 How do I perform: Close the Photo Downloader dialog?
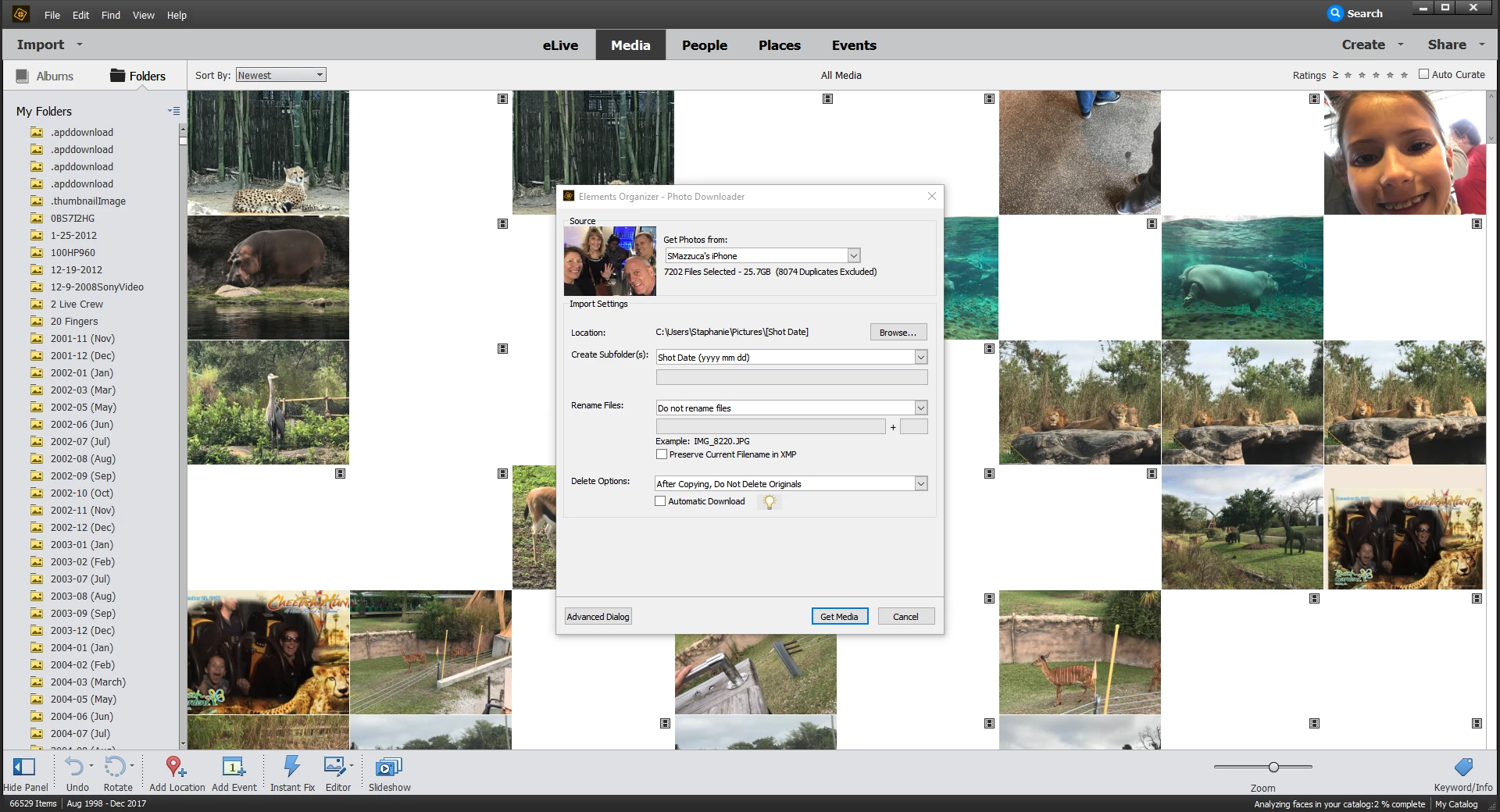(931, 196)
